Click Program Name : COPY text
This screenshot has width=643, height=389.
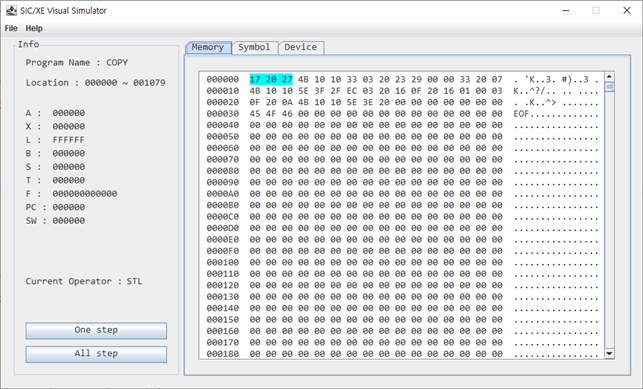coord(77,63)
